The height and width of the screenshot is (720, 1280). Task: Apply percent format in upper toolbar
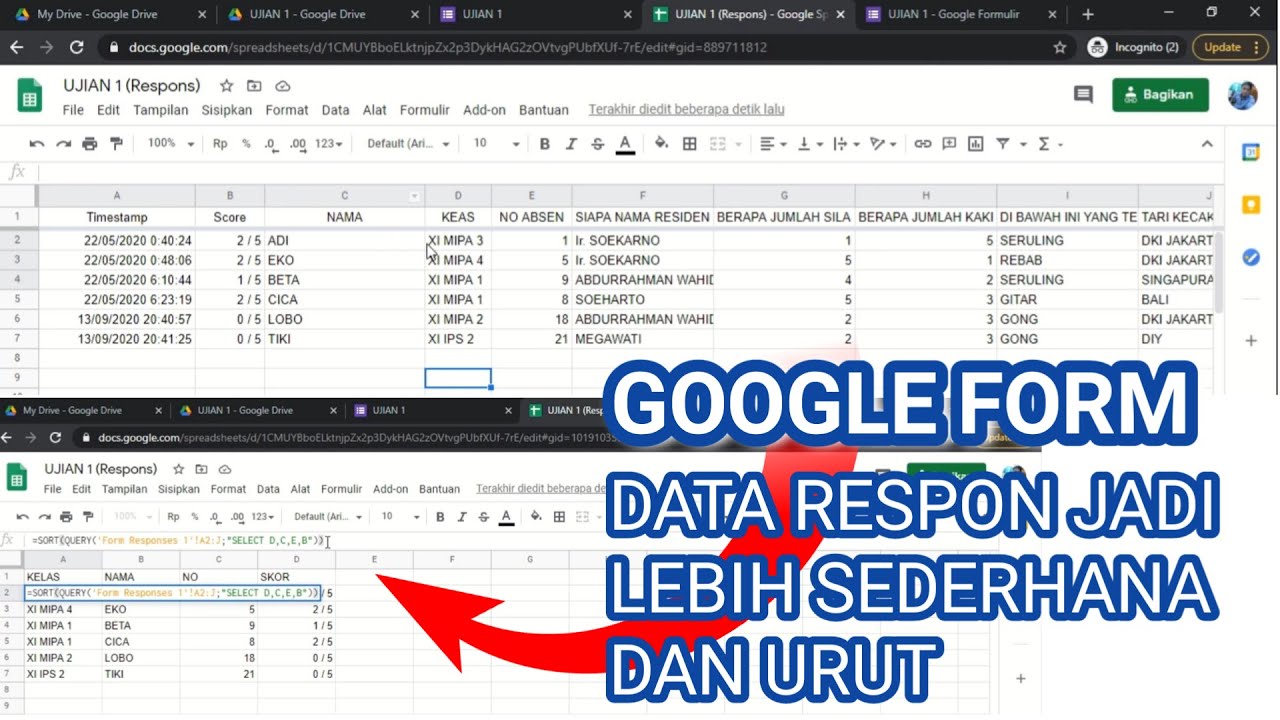[x=246, y=144]
